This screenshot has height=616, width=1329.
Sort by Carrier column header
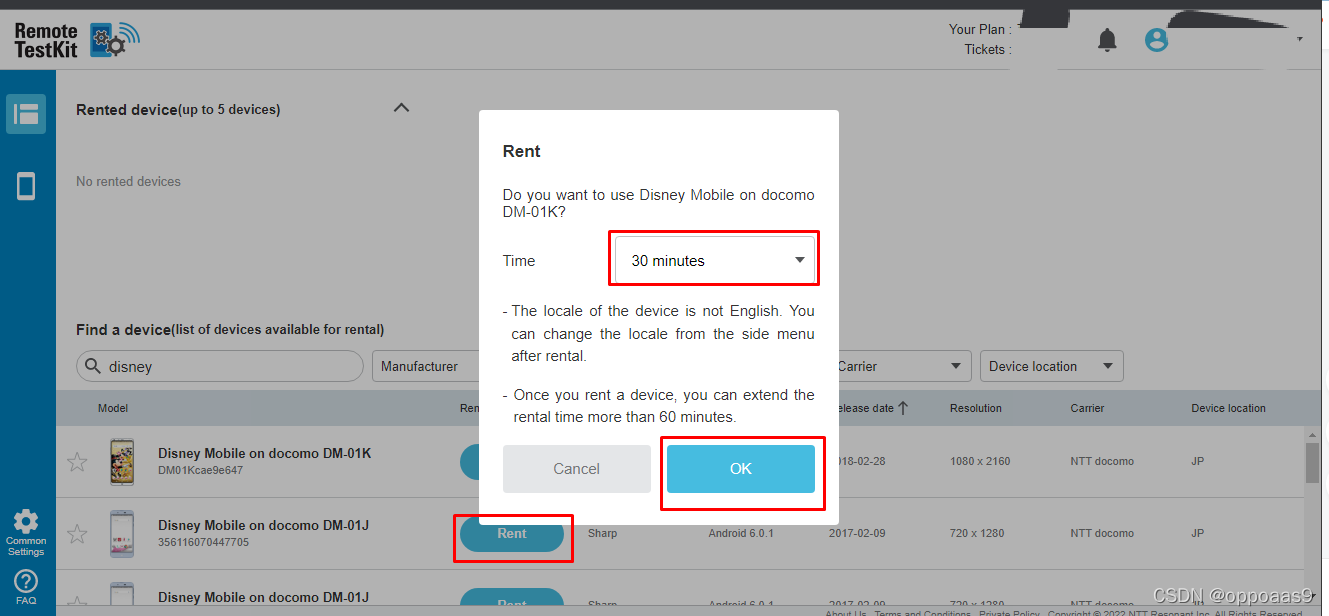tap(1087, 408)
